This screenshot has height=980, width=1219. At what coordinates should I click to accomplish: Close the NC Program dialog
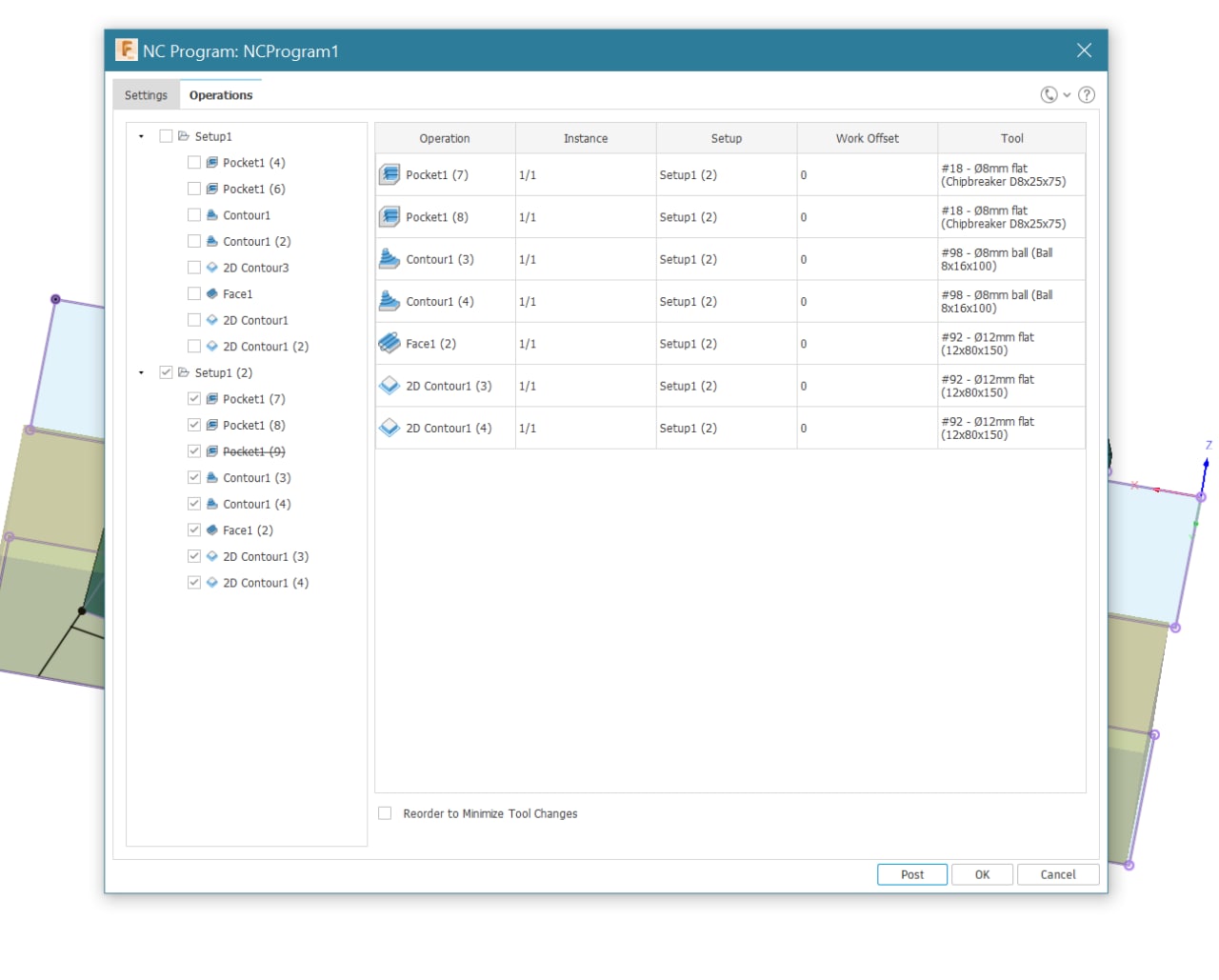click(x=1084, y=50)
